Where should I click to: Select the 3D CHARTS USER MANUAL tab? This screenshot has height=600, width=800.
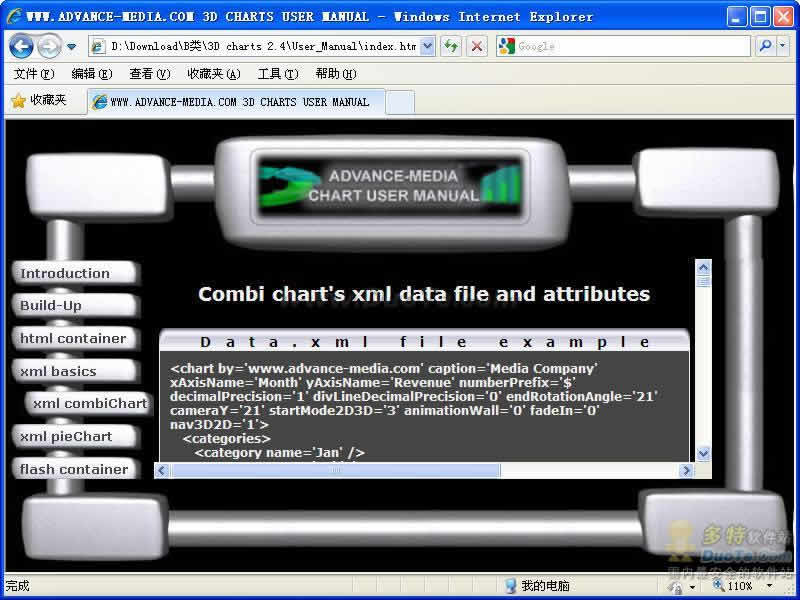click(236, 102)
